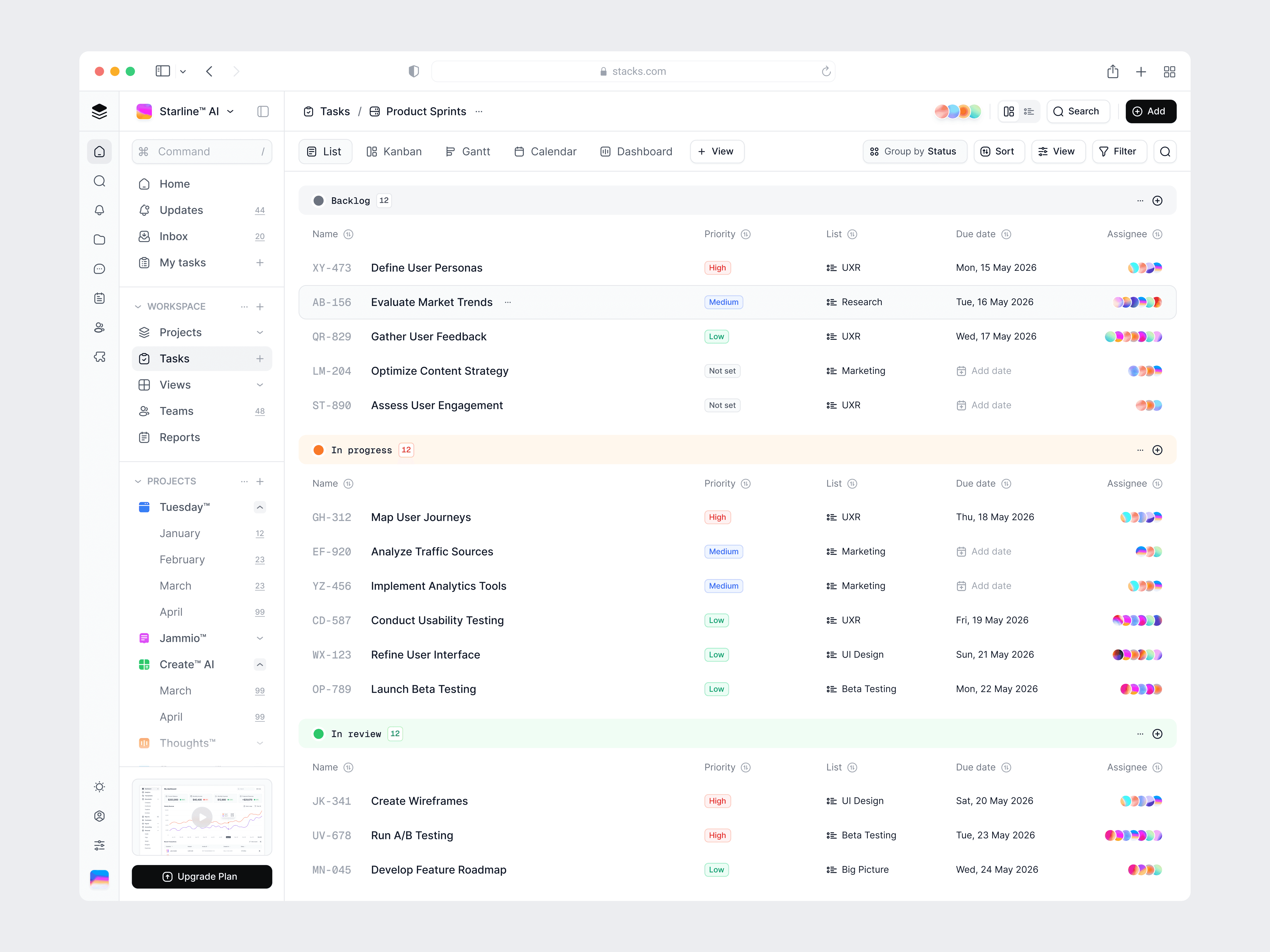Switch to the compact list layout toggle
This screenshot has width=1270, height=952.
point(1029,111)
